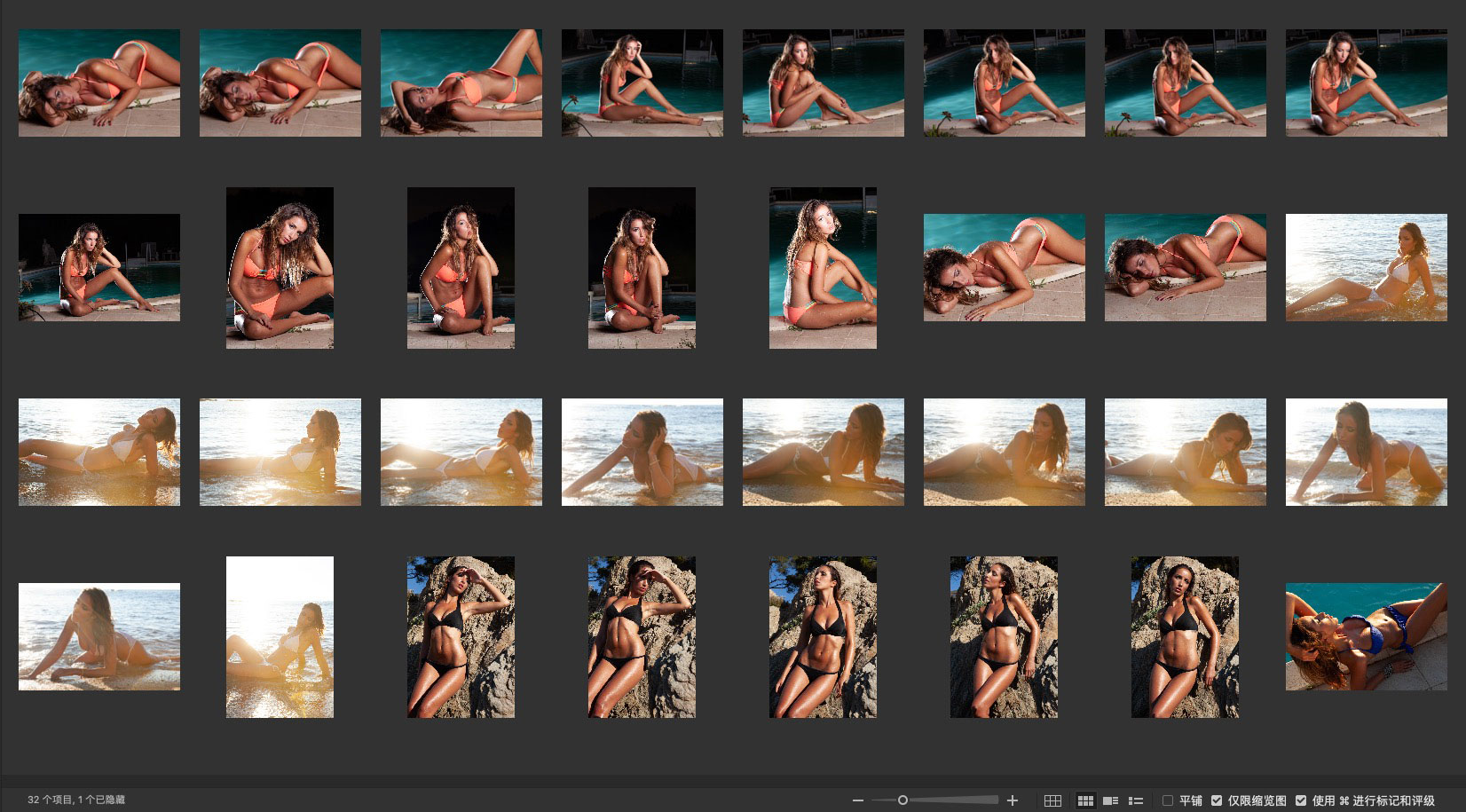Click the plus icon to enlarge thumbnails
1466x812 pixels.
(1012, 800)
